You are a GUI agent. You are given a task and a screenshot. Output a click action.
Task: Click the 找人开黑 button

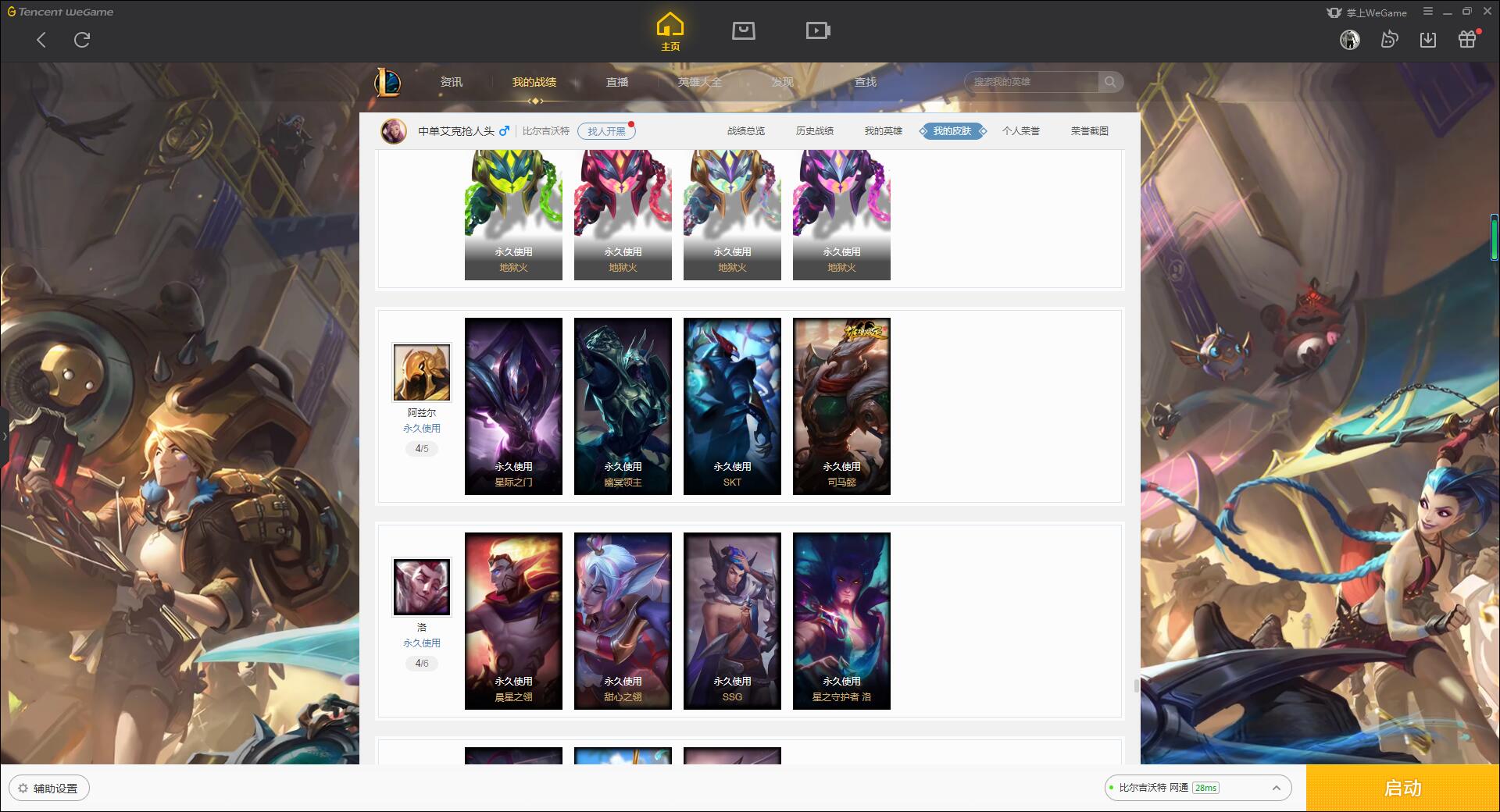(606, 131)
